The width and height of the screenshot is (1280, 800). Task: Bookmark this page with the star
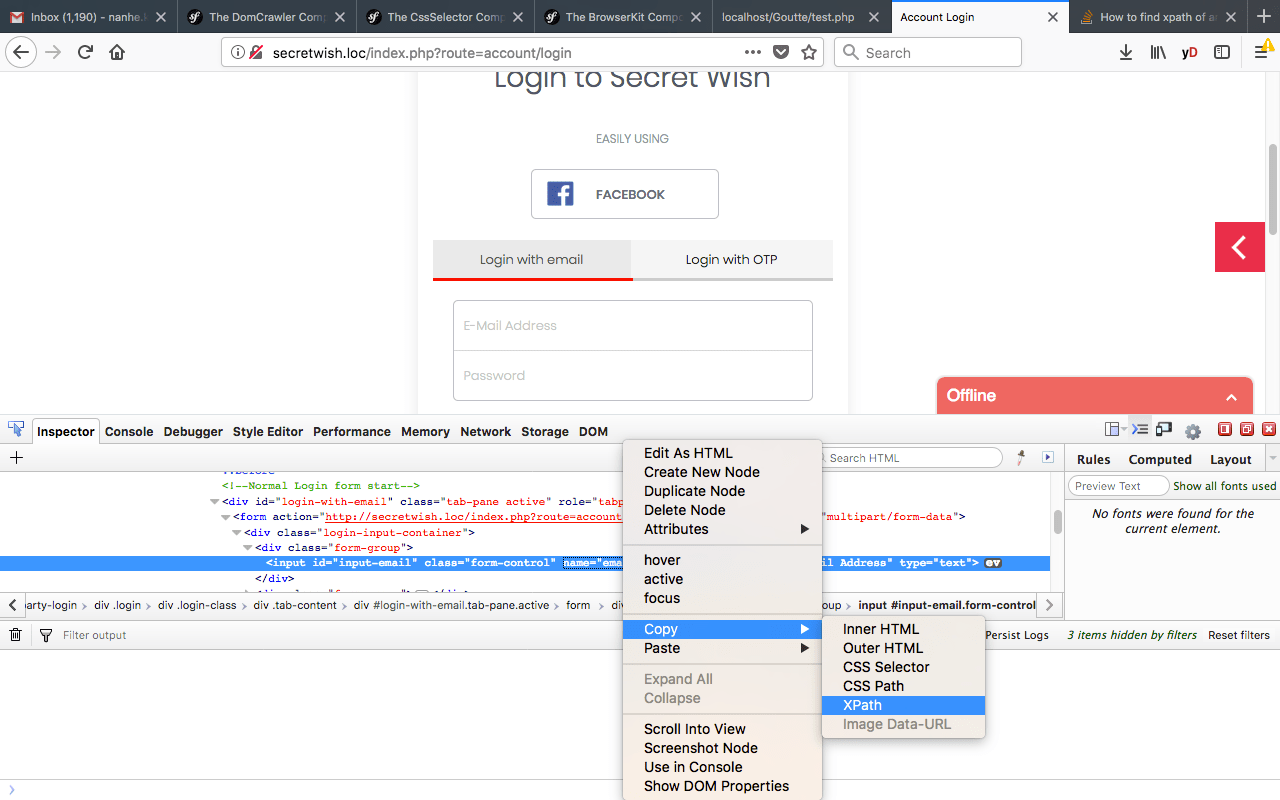(x=809, y=53)
